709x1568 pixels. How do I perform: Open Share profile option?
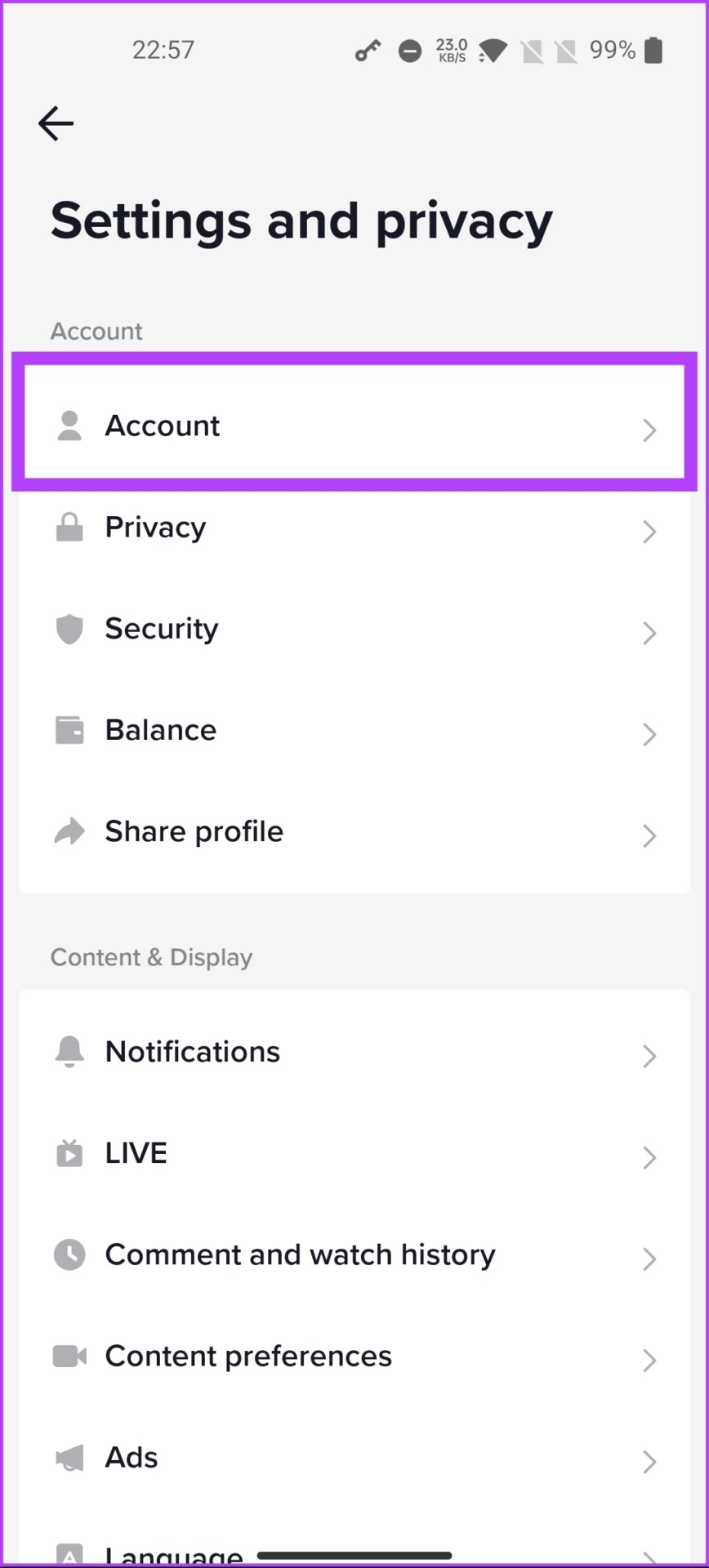pos(354,831)
